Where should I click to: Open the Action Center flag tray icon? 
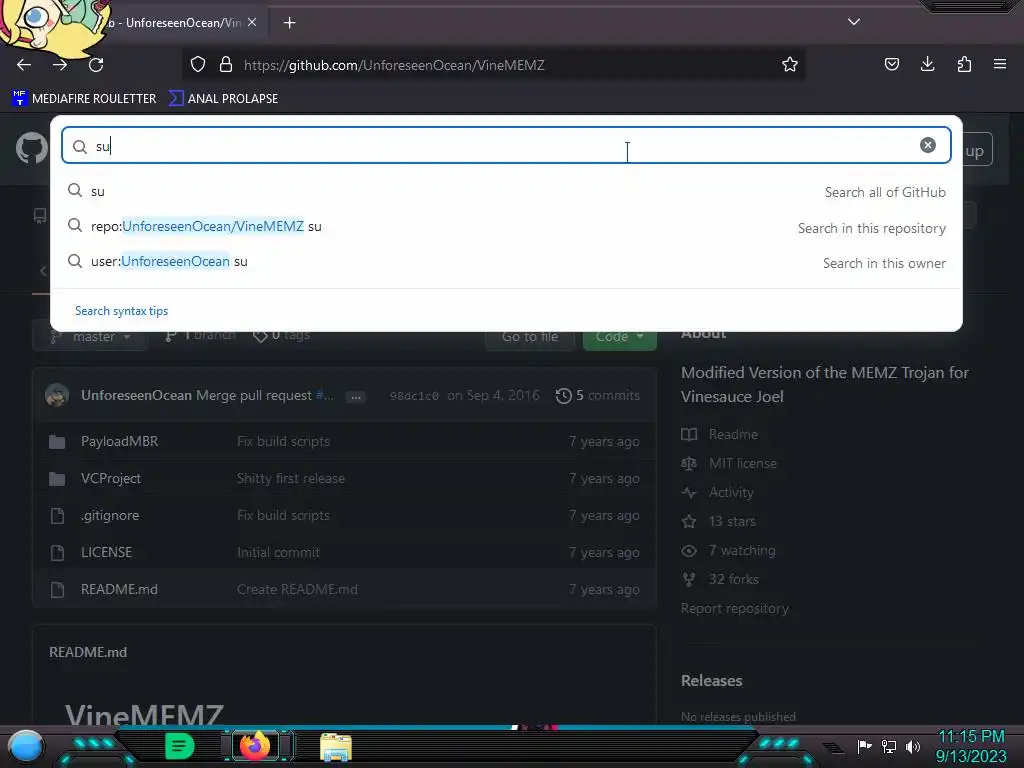coord(865,746)
